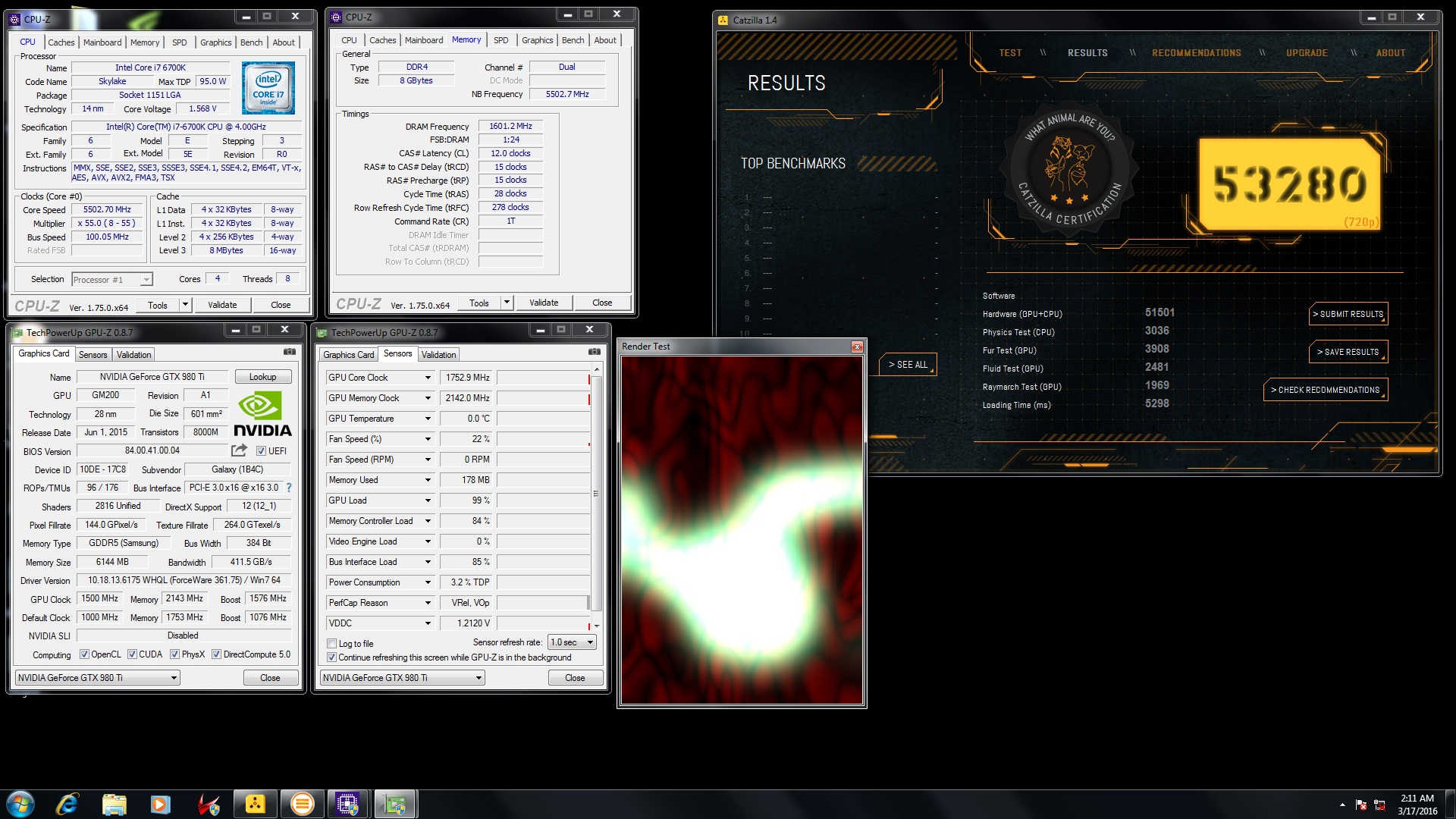Image resolution: width=1456 pixels, height=819 pixels.
Task: Click the Bus Interface question mark icon
Action: [x=289, y=488]
